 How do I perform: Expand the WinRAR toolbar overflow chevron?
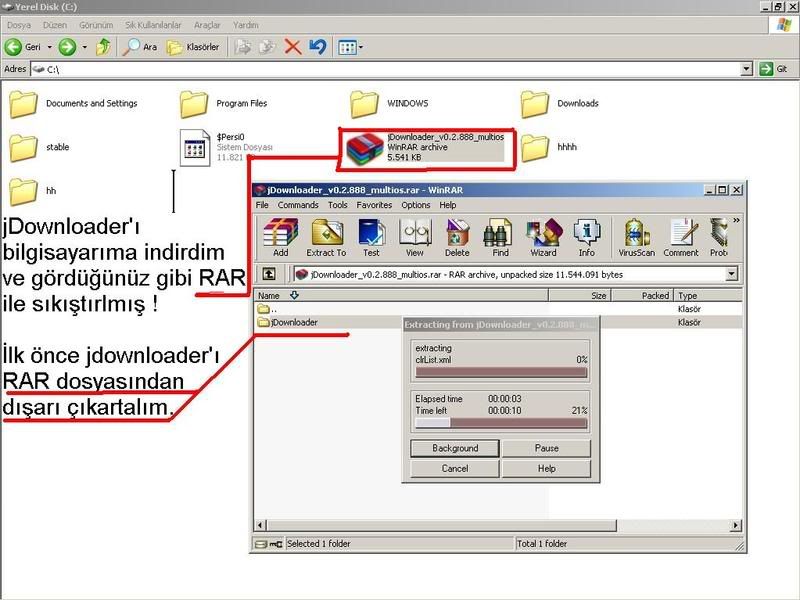pos(736,220)
